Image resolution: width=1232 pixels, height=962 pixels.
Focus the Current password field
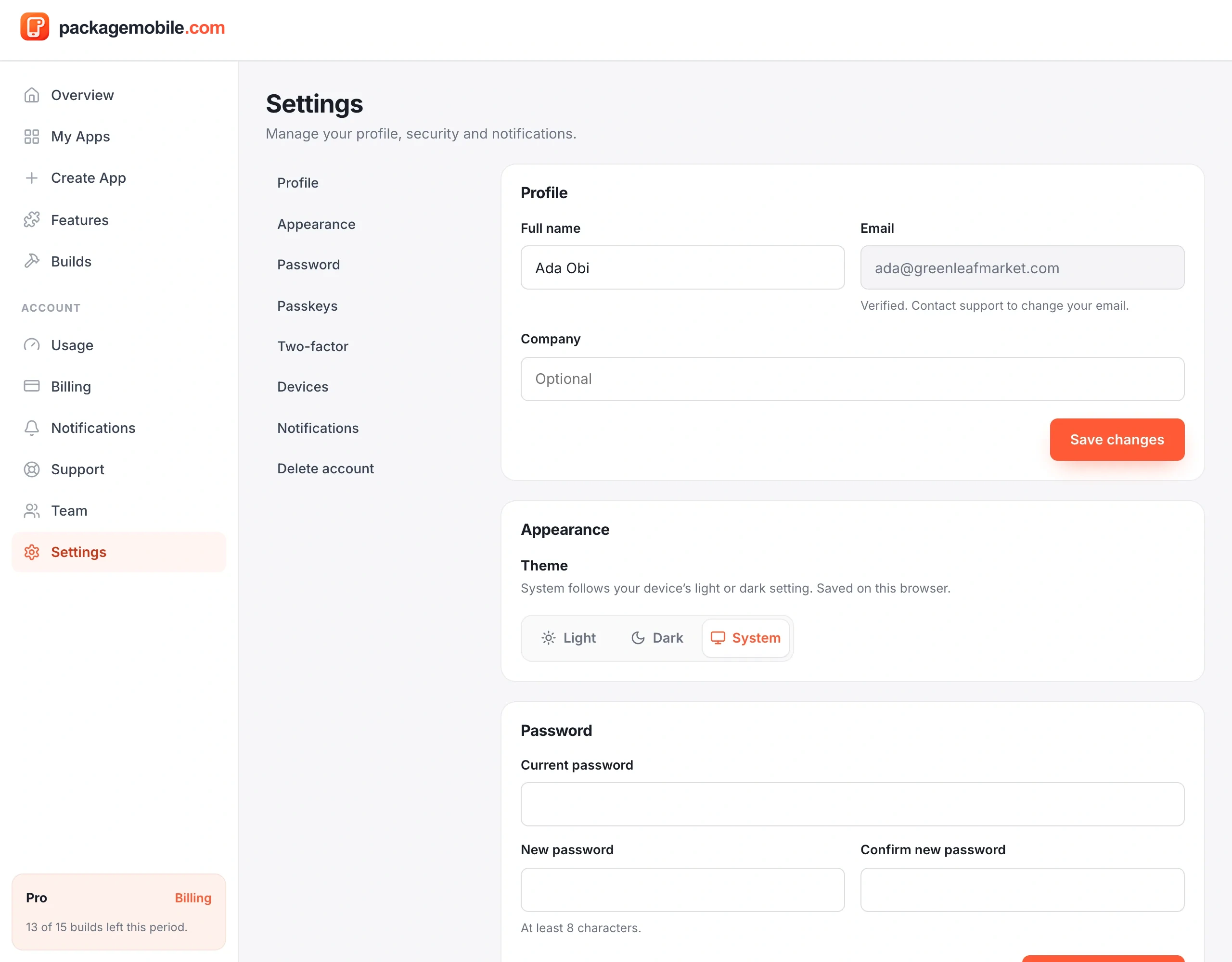coord(852,804)
